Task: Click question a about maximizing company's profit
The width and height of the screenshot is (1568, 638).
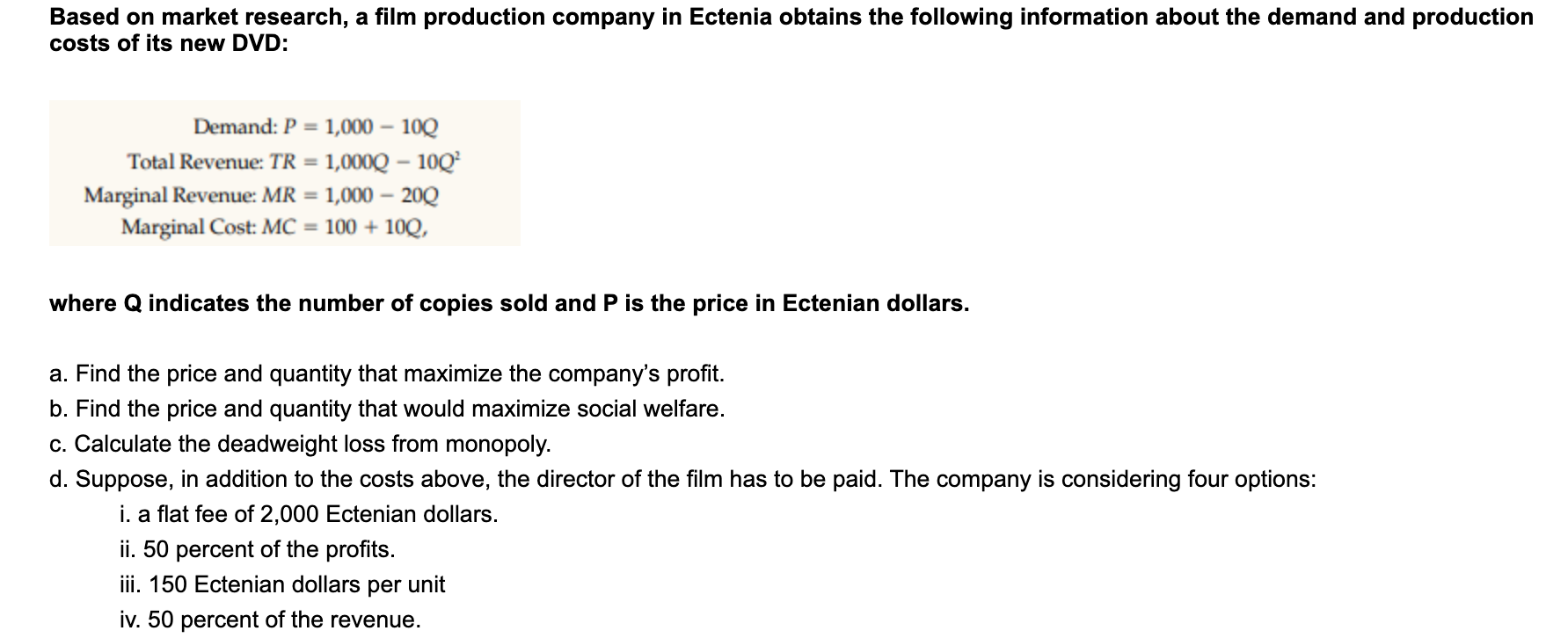Action: pos(387,374)
